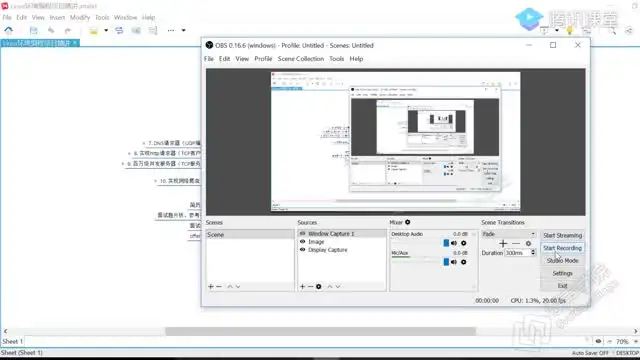Open the OBS Tools menu

click(337, 59)
